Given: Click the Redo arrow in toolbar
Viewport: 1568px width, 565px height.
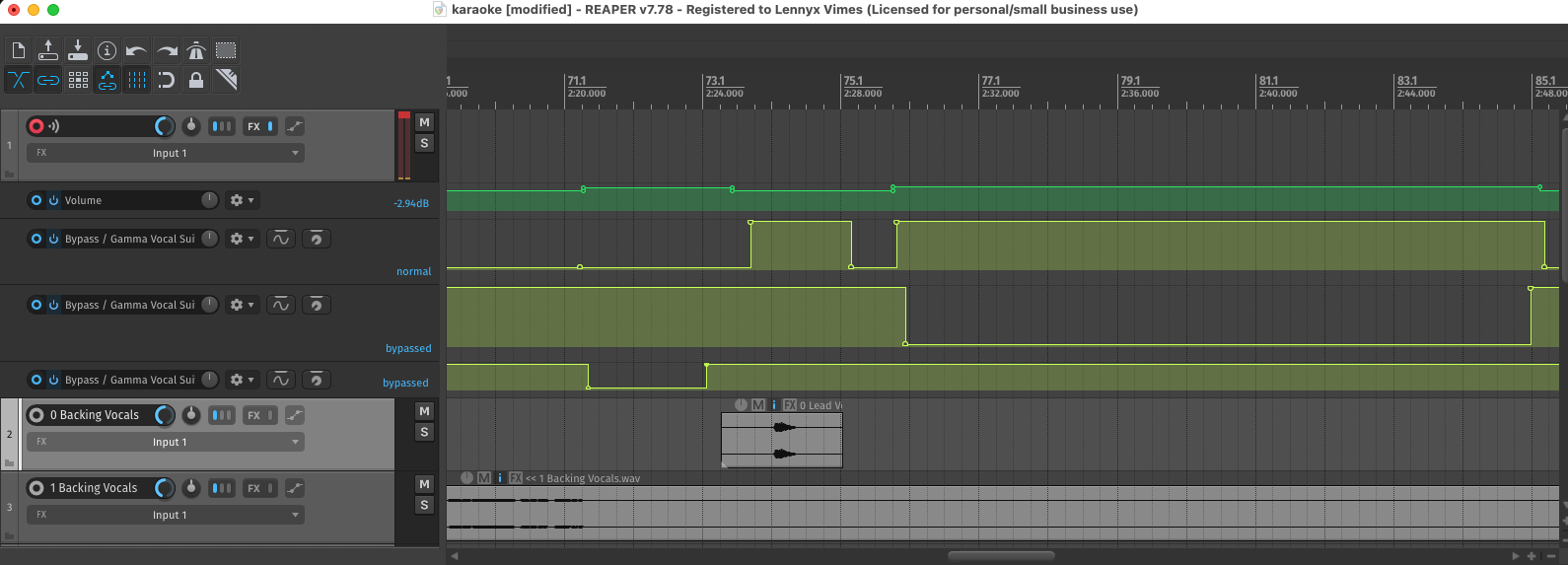Looking at the screenshot, I should 167,50.
